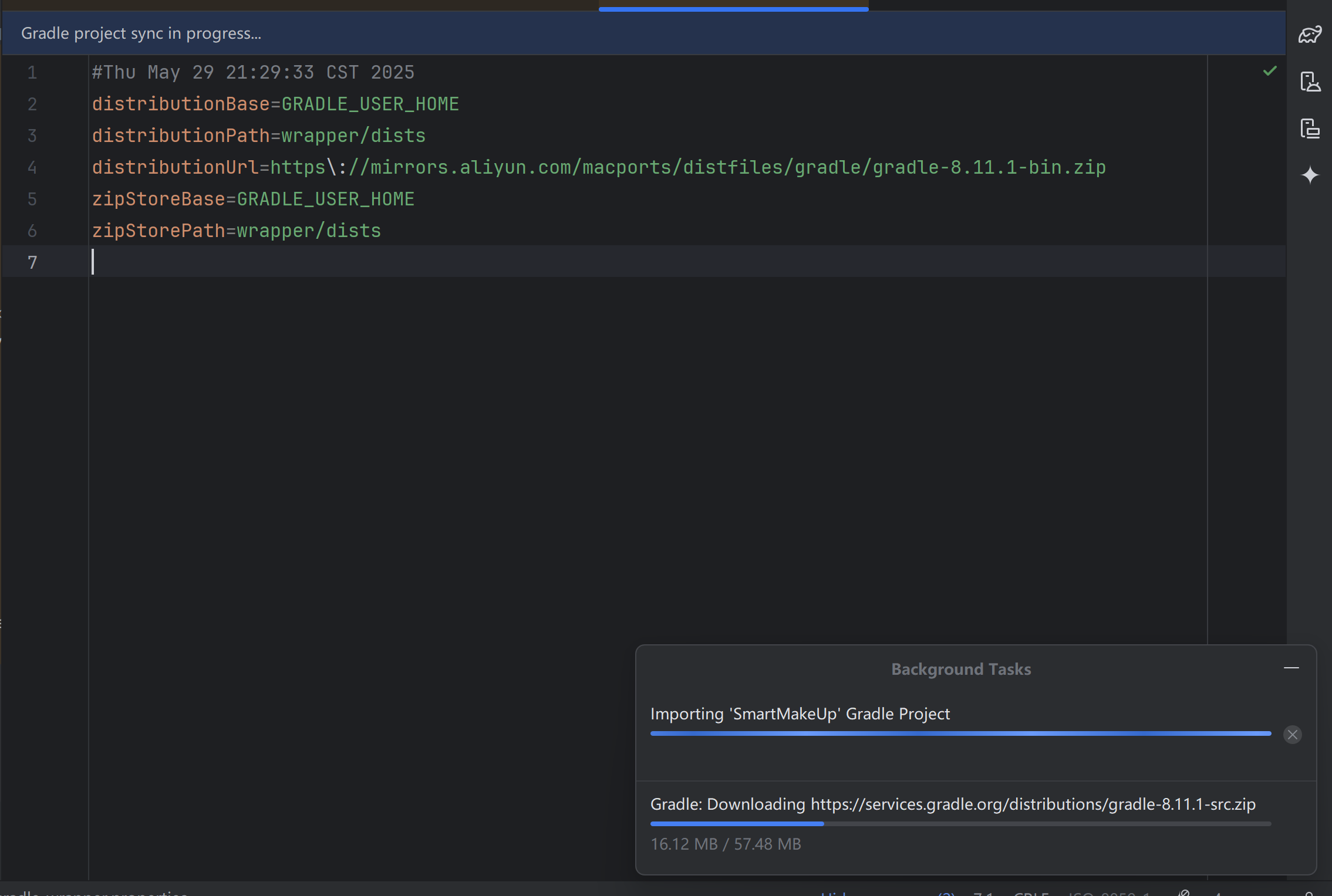
Task: Open the Gemini sparkle assistant icon
Action: 1310,175
